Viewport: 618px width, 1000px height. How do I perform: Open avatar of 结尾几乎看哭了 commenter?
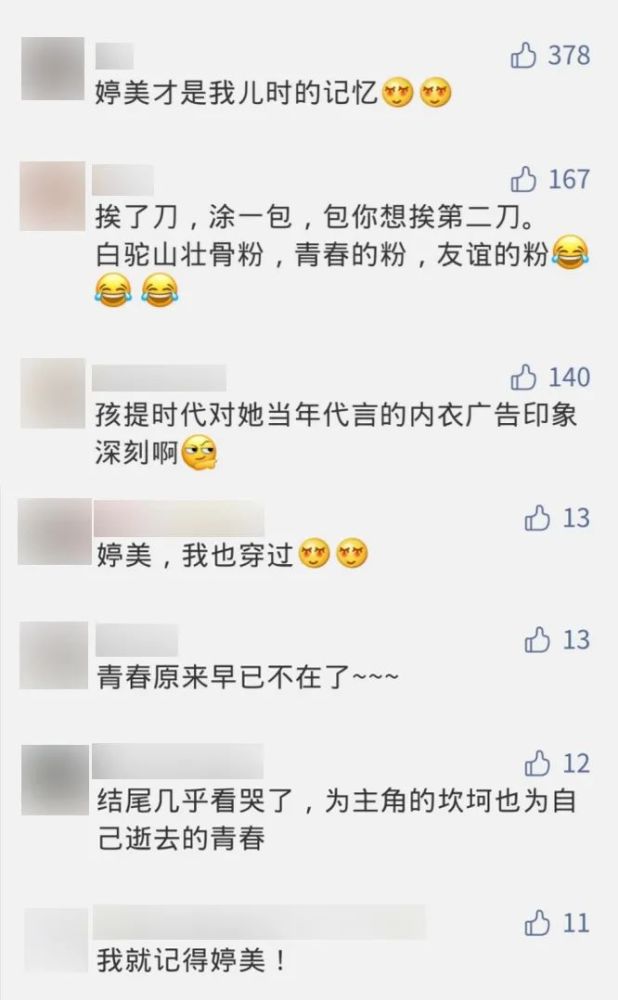tap(55, 780)
